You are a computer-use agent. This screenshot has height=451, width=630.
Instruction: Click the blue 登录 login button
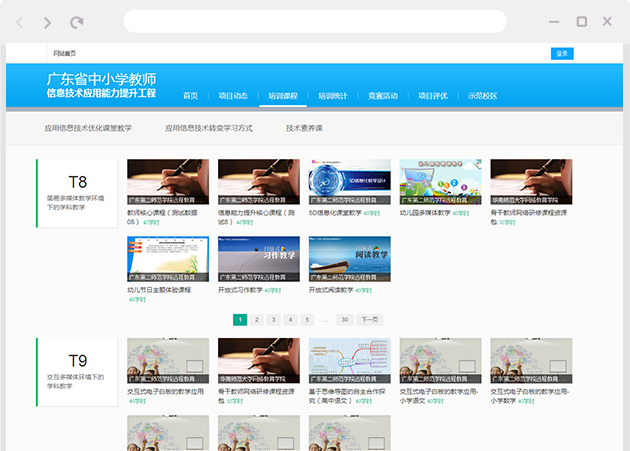click(562, 53)
